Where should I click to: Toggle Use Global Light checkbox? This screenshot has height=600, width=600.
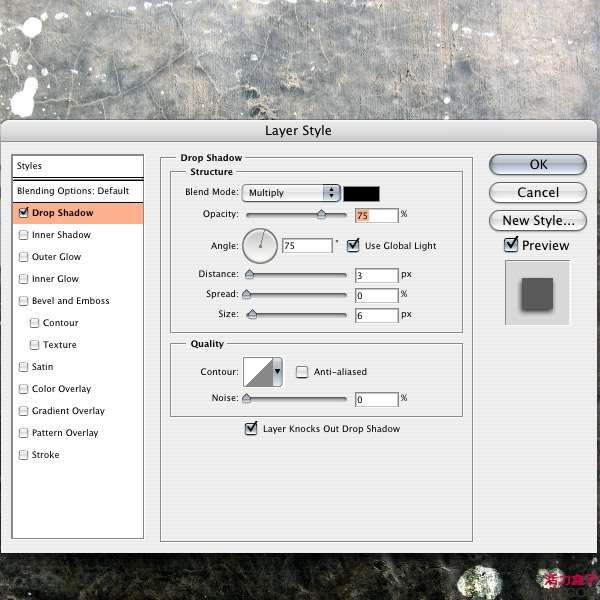(x=353, y=245)
